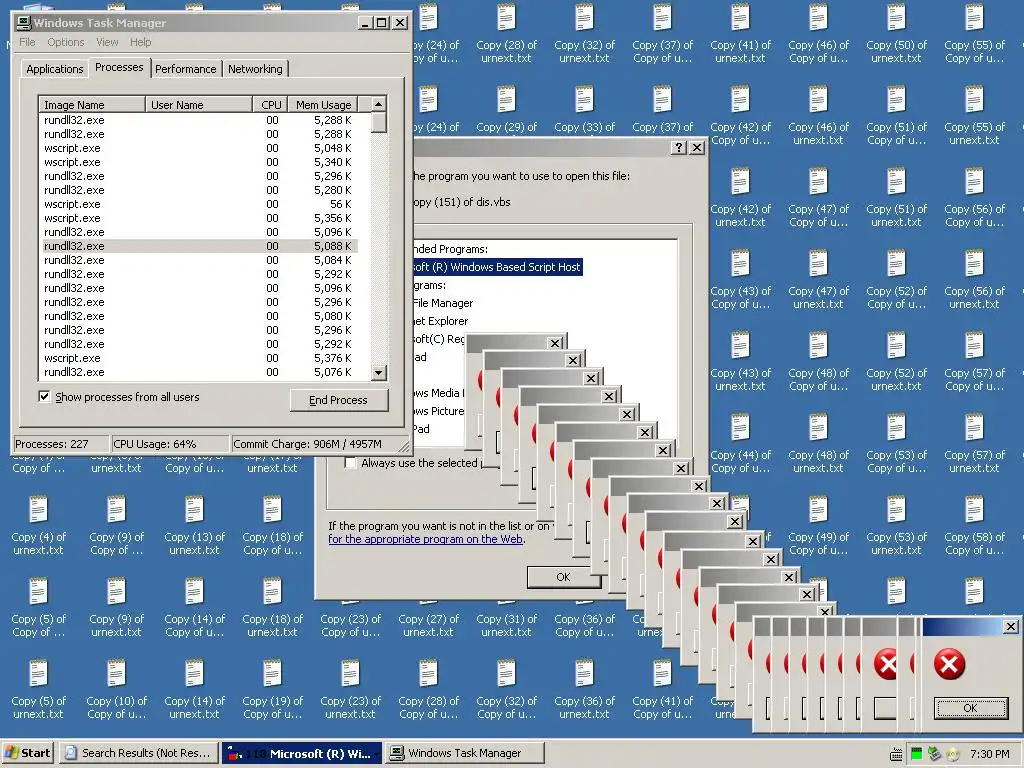
Task: Select desktop icon Copy (13) of urnext.txt
Action: tap(194, 524)
